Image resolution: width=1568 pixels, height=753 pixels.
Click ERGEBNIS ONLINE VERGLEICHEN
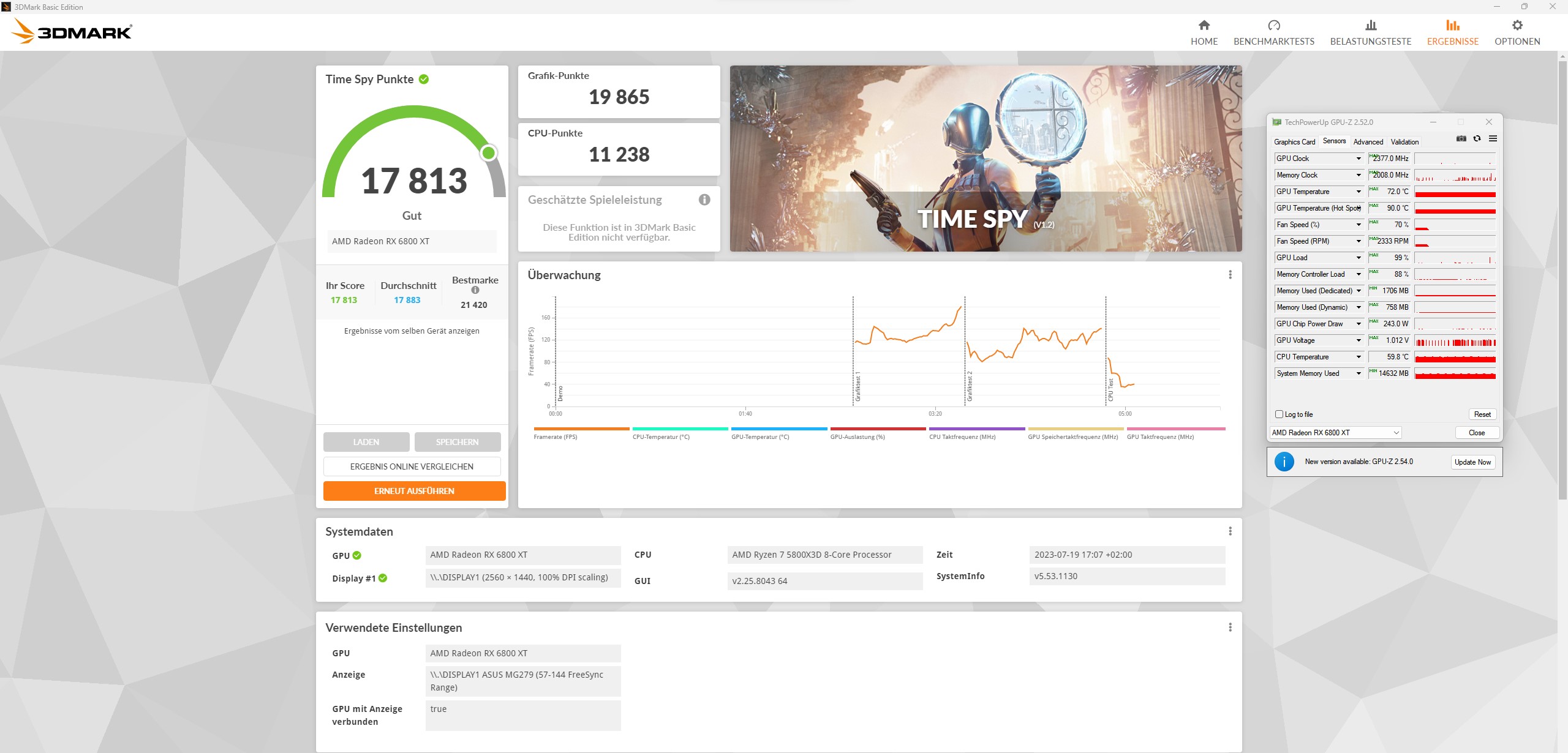[412, 466]
